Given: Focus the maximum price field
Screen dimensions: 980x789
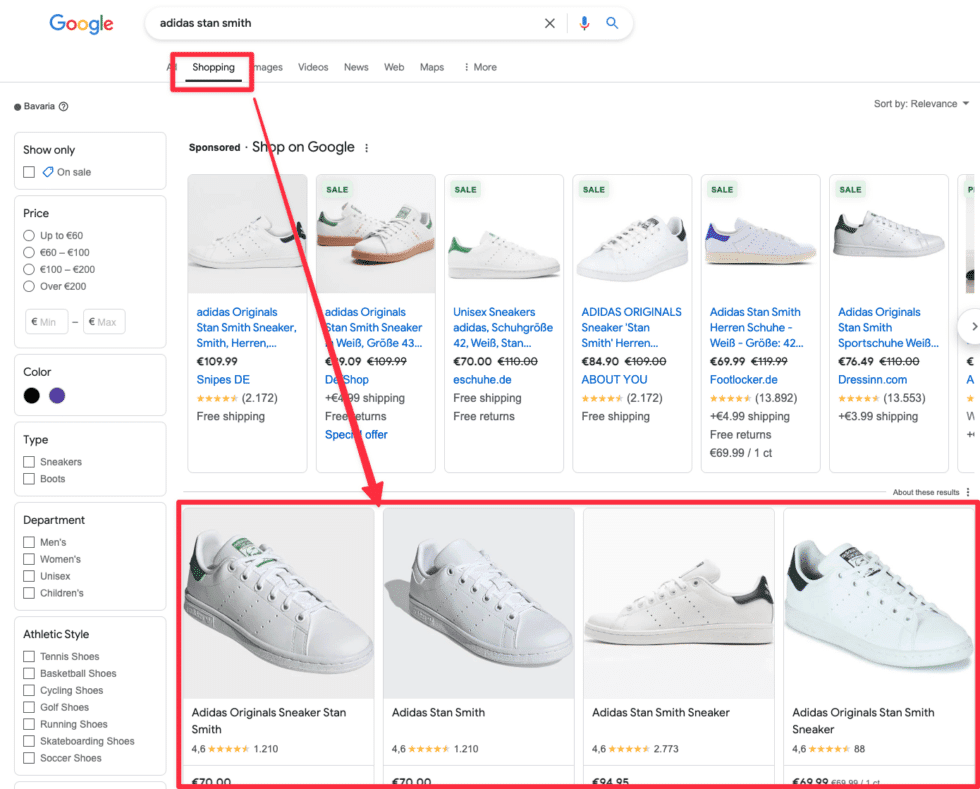Looking at the screenshot, I should (x=104, y=322).
